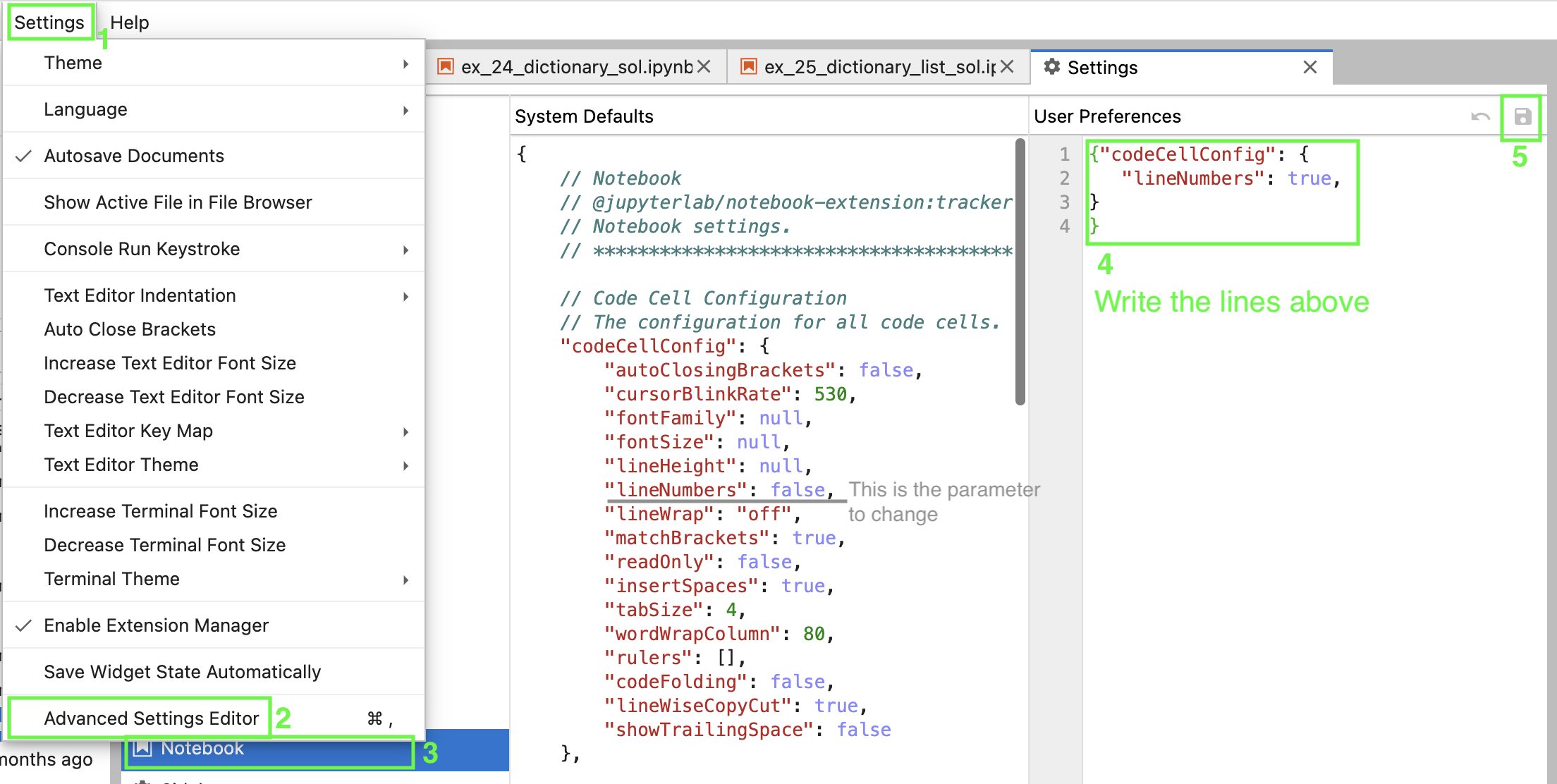The width and height of the screenshot is (1557, 784).
Task: Choose Advanced Settings Editor menu entry
Action: click(214, 718)
